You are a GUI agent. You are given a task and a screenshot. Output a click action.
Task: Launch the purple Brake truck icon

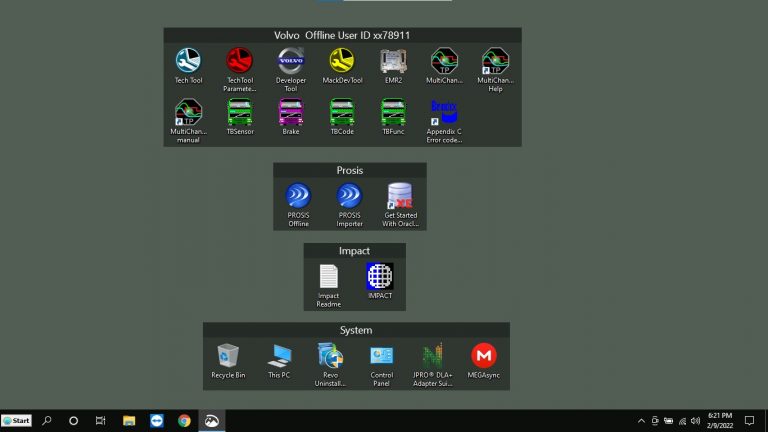click(290, 111)
